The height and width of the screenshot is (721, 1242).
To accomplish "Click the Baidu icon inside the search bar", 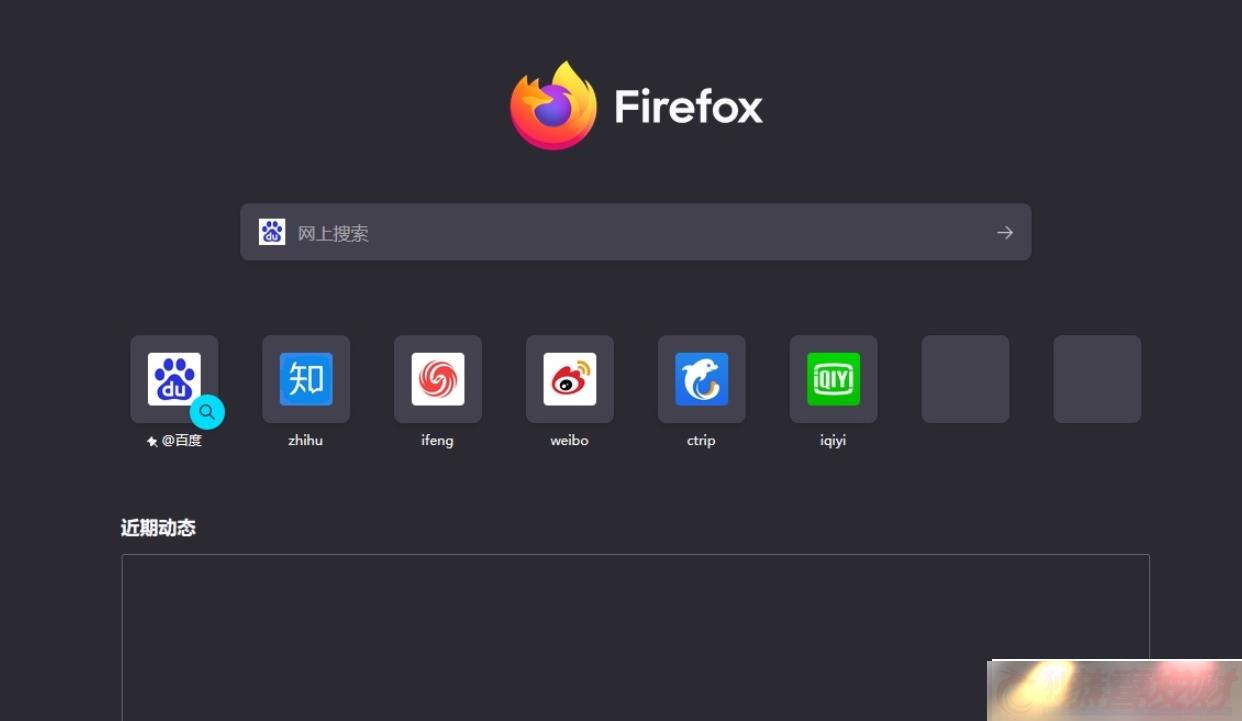I will coord(272,232).
